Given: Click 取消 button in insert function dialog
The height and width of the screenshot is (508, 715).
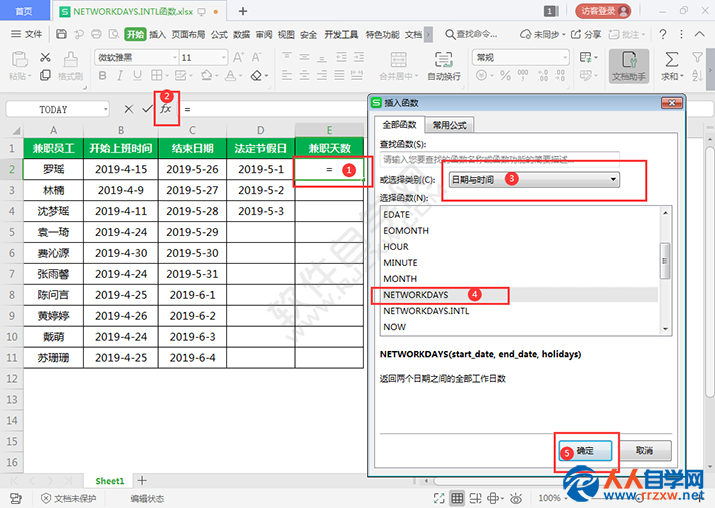Looking at the screenshot, I should pos(645,451).
